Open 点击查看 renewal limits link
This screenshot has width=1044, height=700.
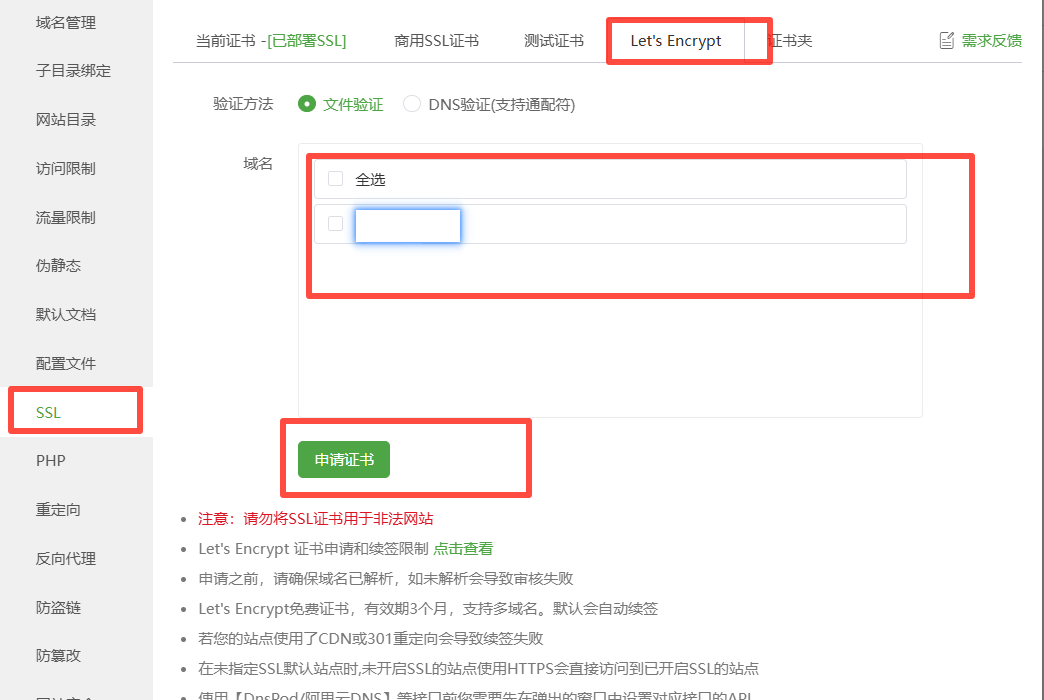(x=463, y=549)
